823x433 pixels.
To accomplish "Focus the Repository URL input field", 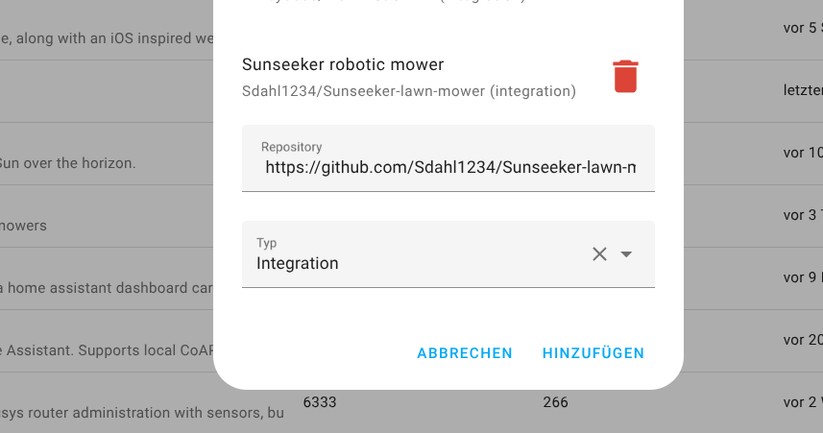I will pos(448,159).
